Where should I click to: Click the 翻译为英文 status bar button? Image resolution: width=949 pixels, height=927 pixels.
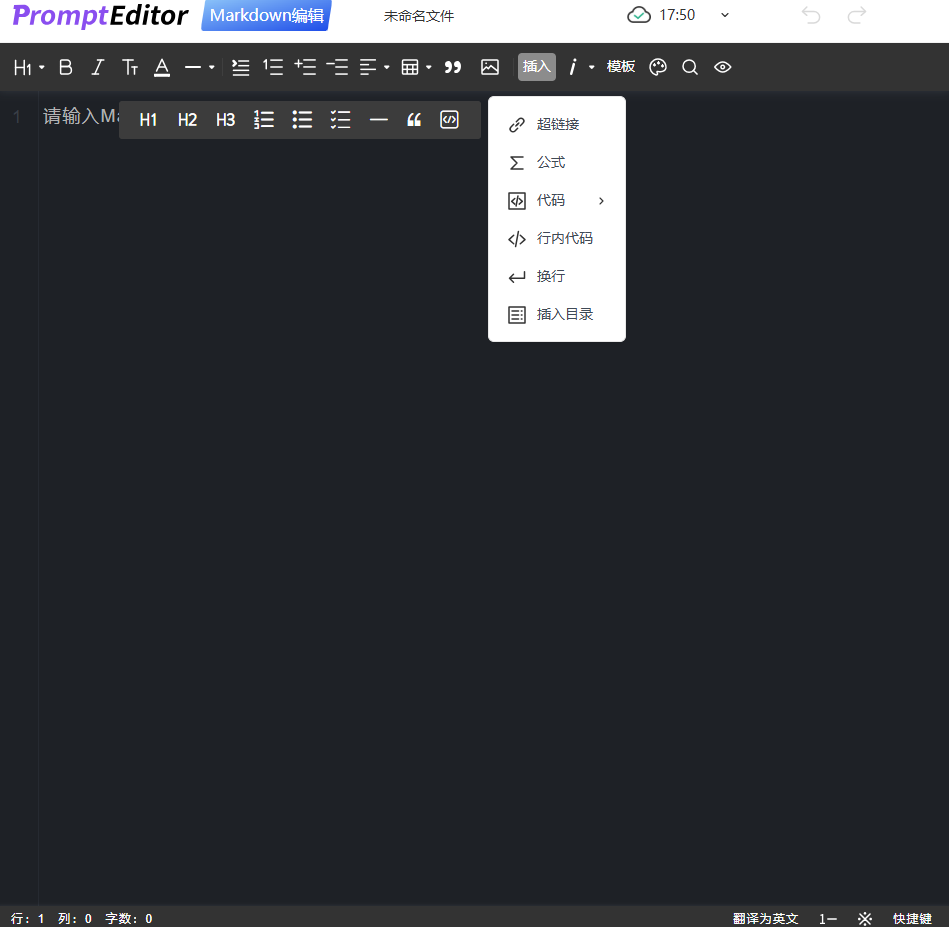click(765, 918)
